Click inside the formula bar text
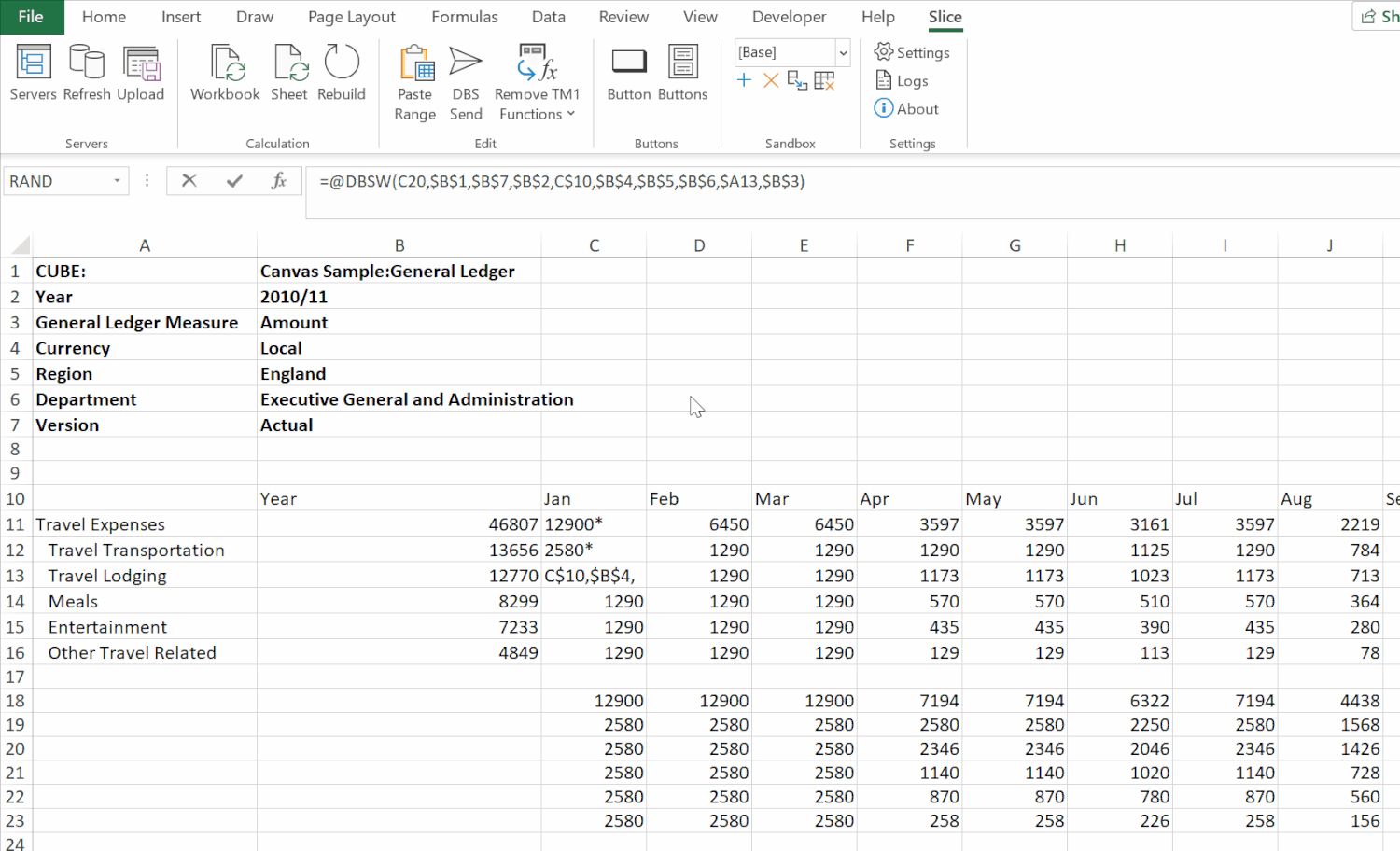 (x=562, y=182)
